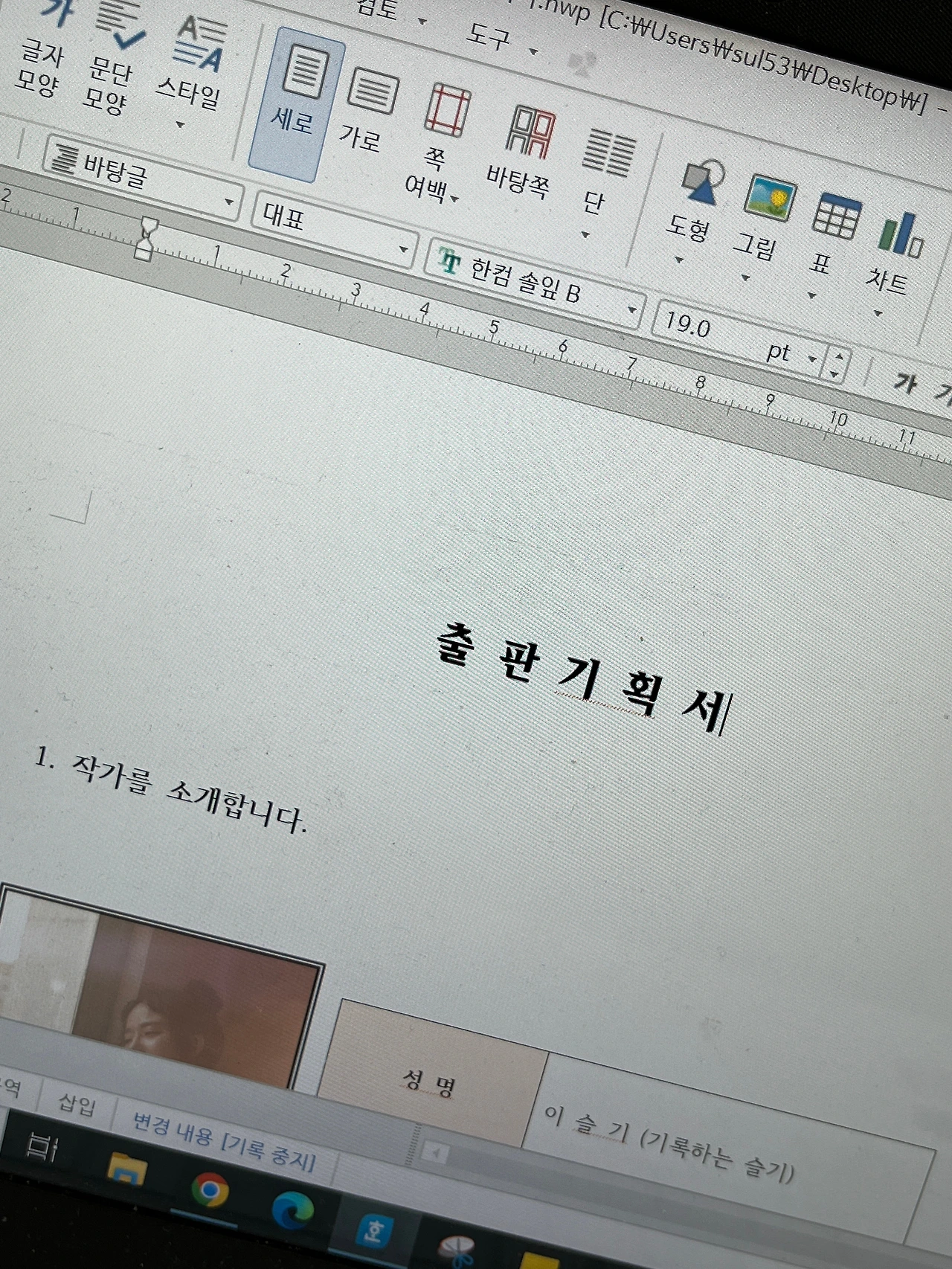Click the 쪽 여백 page margins icon
Screen dimensions: 952x1269
pos(448,112)
